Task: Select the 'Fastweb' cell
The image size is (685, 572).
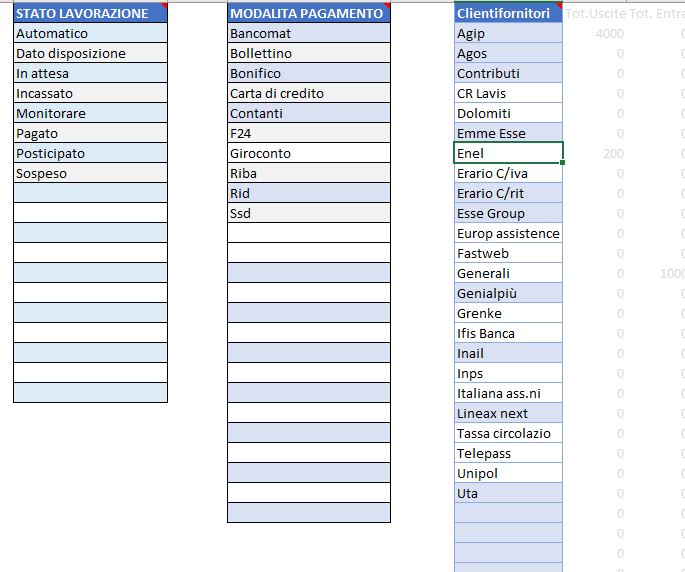Action: 509,253
